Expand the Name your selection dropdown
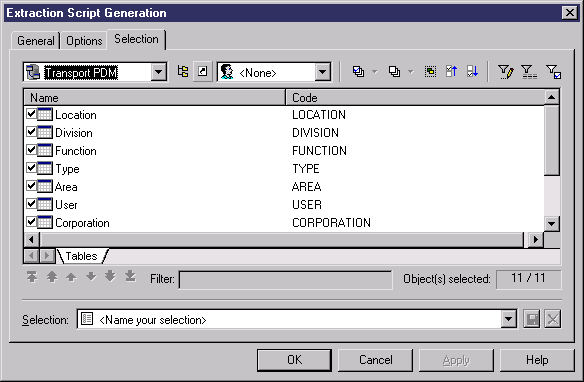 click(509, 319)
